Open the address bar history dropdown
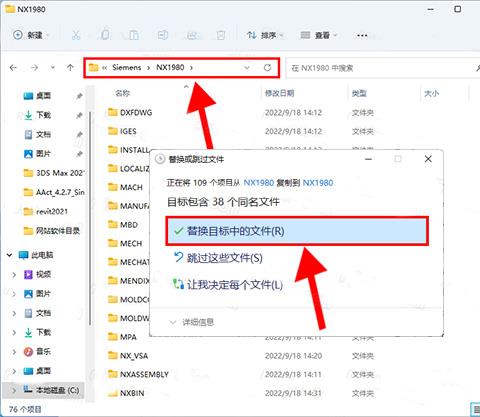This screenshot has width=480, height=417. [x=247, y=68]
